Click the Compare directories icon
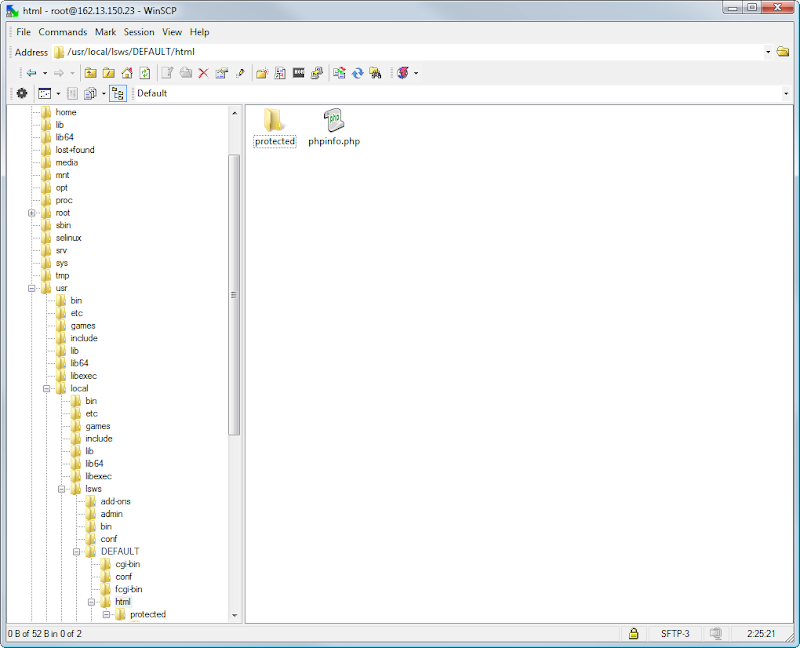This screenshot has height=648, width=800. click(339, 73)
